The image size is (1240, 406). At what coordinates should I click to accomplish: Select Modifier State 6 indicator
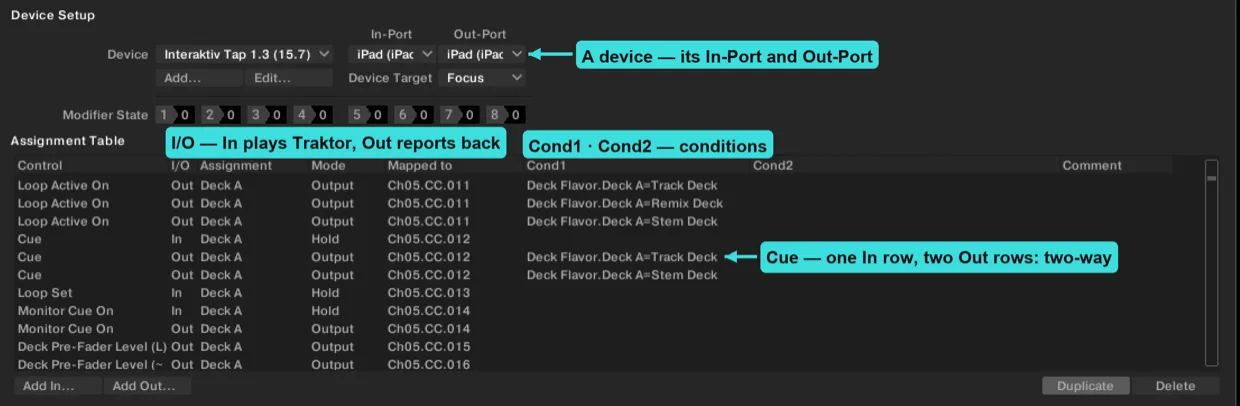(413, 115)
